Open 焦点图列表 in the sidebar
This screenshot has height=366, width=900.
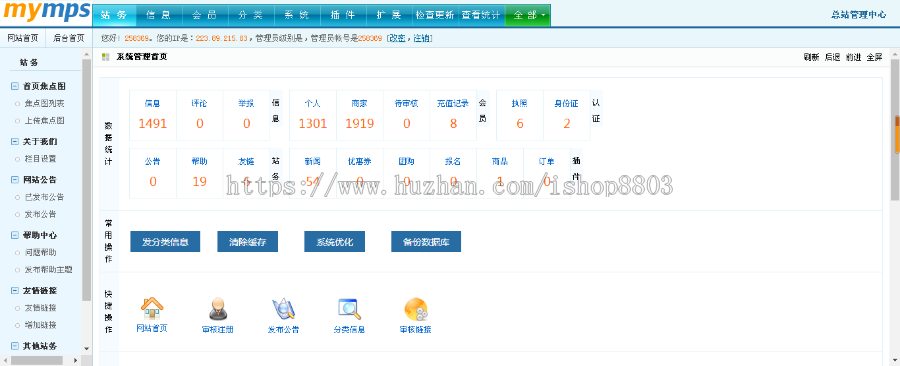point(44,104)
